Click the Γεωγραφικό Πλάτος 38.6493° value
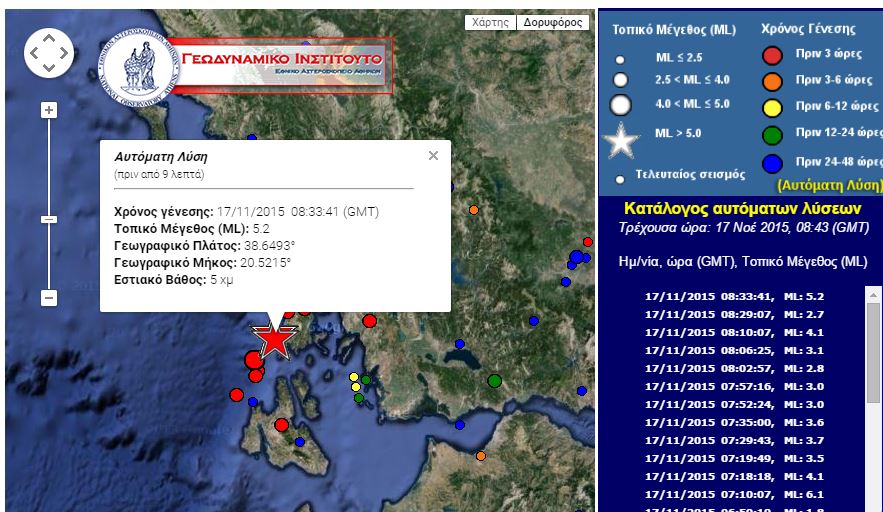The width and height of the screenshot is (883, 512). pyautogui.click(x=269, y=246)
